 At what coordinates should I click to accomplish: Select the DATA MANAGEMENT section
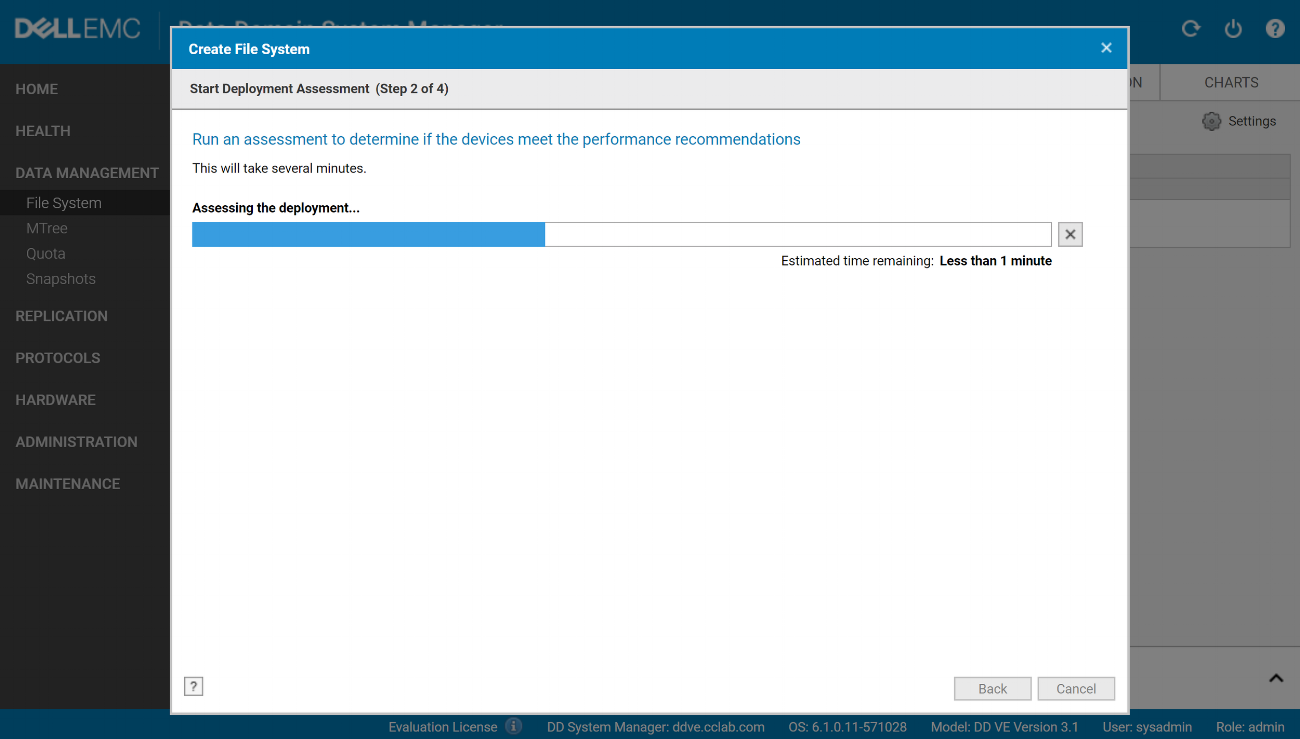pyautogui.click(x=87, y=173)
